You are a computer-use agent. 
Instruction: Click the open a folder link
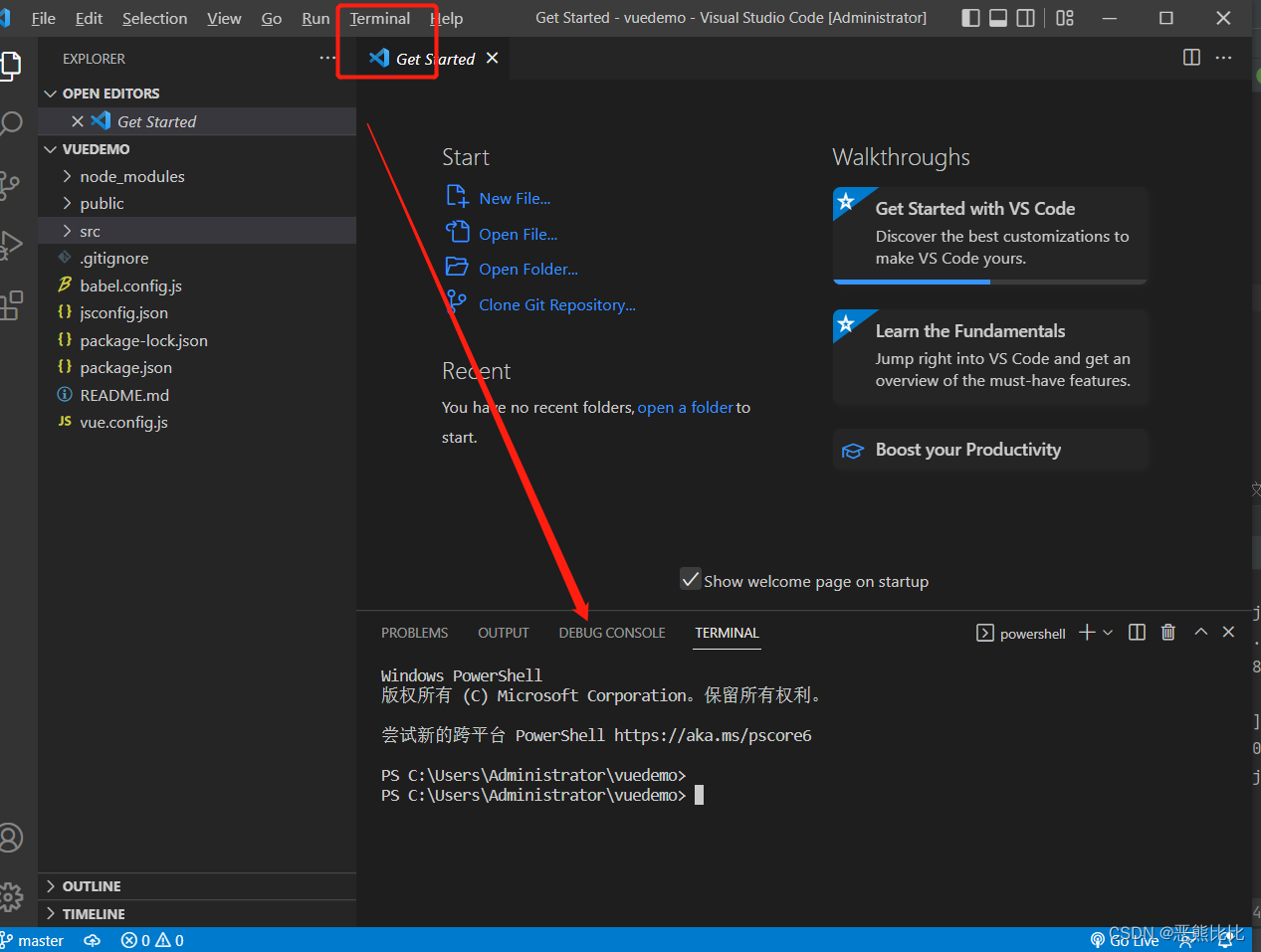click(x=686, y=407)
